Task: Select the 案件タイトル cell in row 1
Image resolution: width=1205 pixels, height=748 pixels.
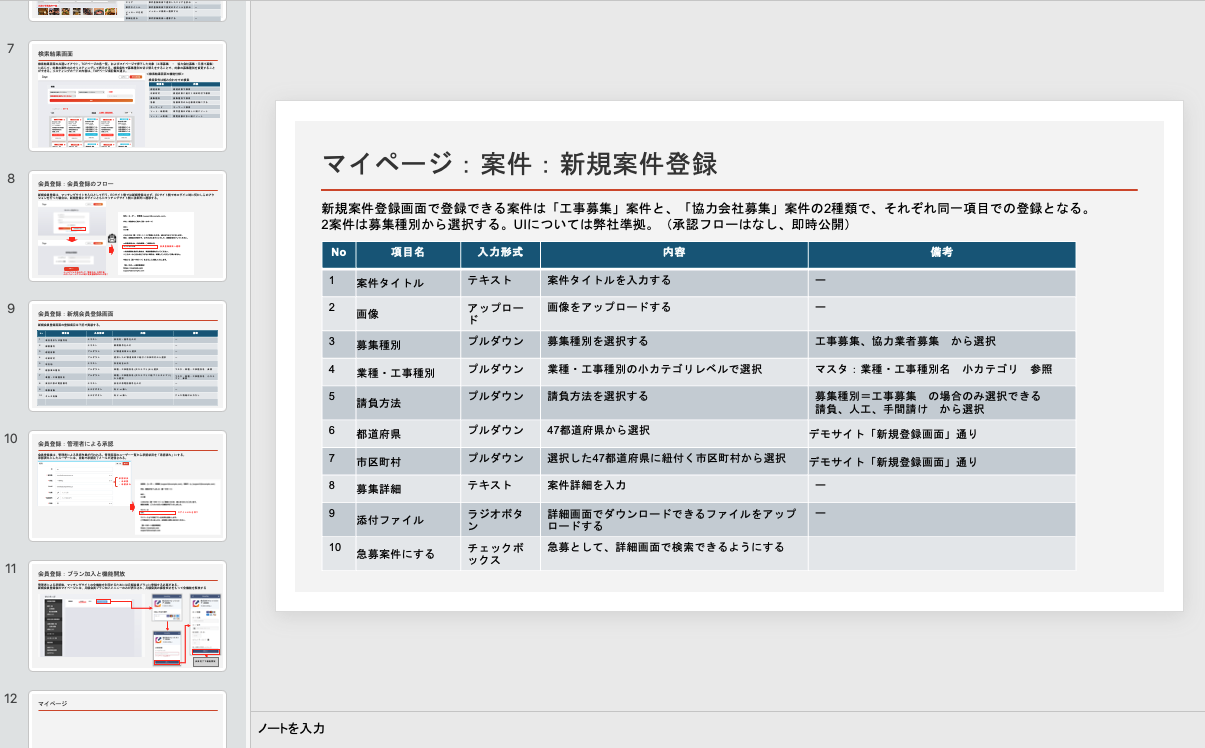Action: (390, 283)
